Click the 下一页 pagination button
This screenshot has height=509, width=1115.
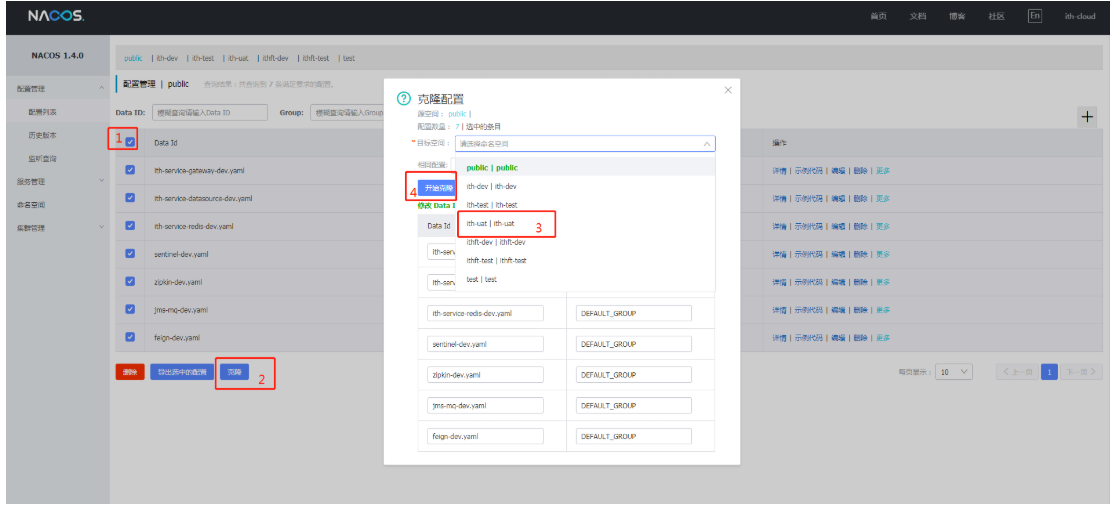point(1081,372)
